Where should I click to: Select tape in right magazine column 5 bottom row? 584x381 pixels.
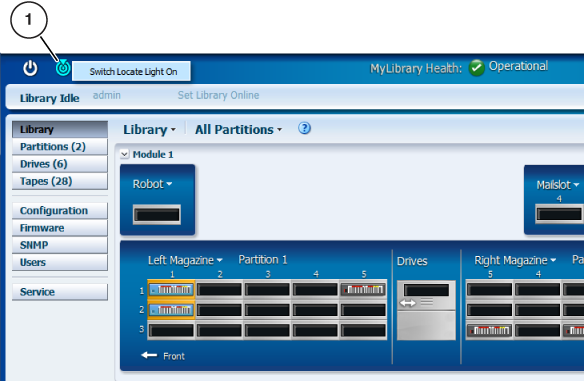[x=490, y=330]
